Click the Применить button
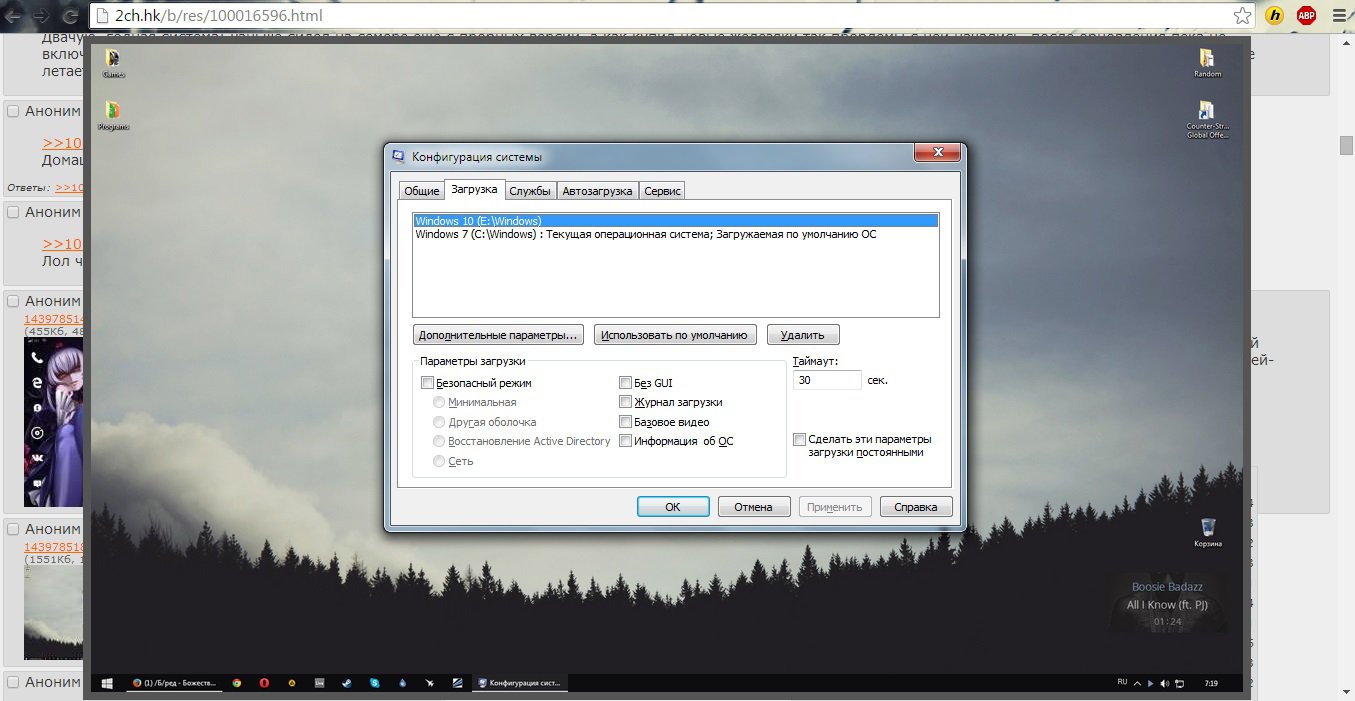 835,507
